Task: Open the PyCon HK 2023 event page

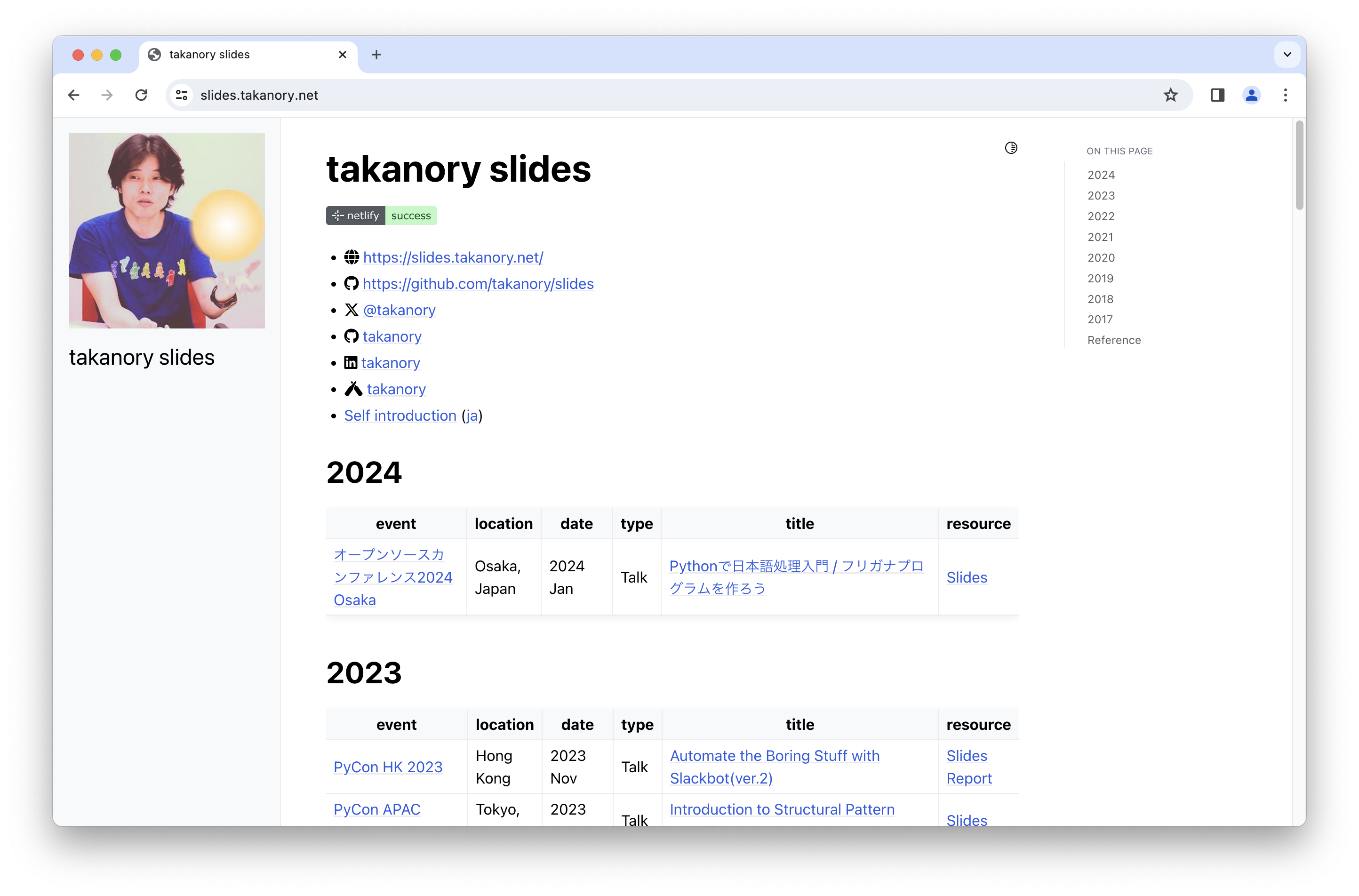Action: point(388,767)
